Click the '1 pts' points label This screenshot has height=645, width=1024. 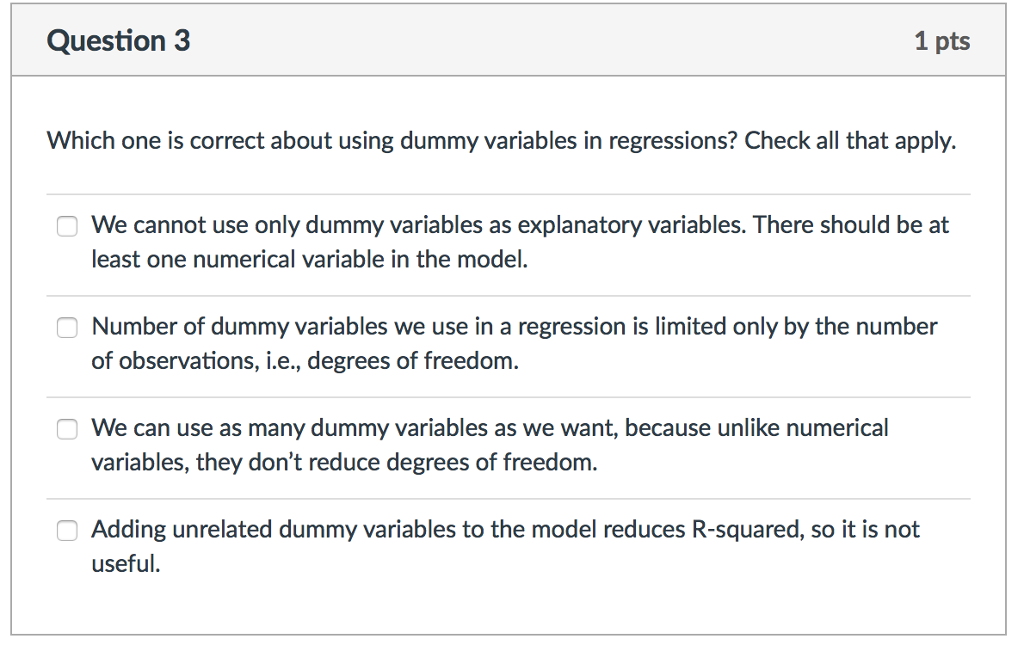(x=942, y=41)
